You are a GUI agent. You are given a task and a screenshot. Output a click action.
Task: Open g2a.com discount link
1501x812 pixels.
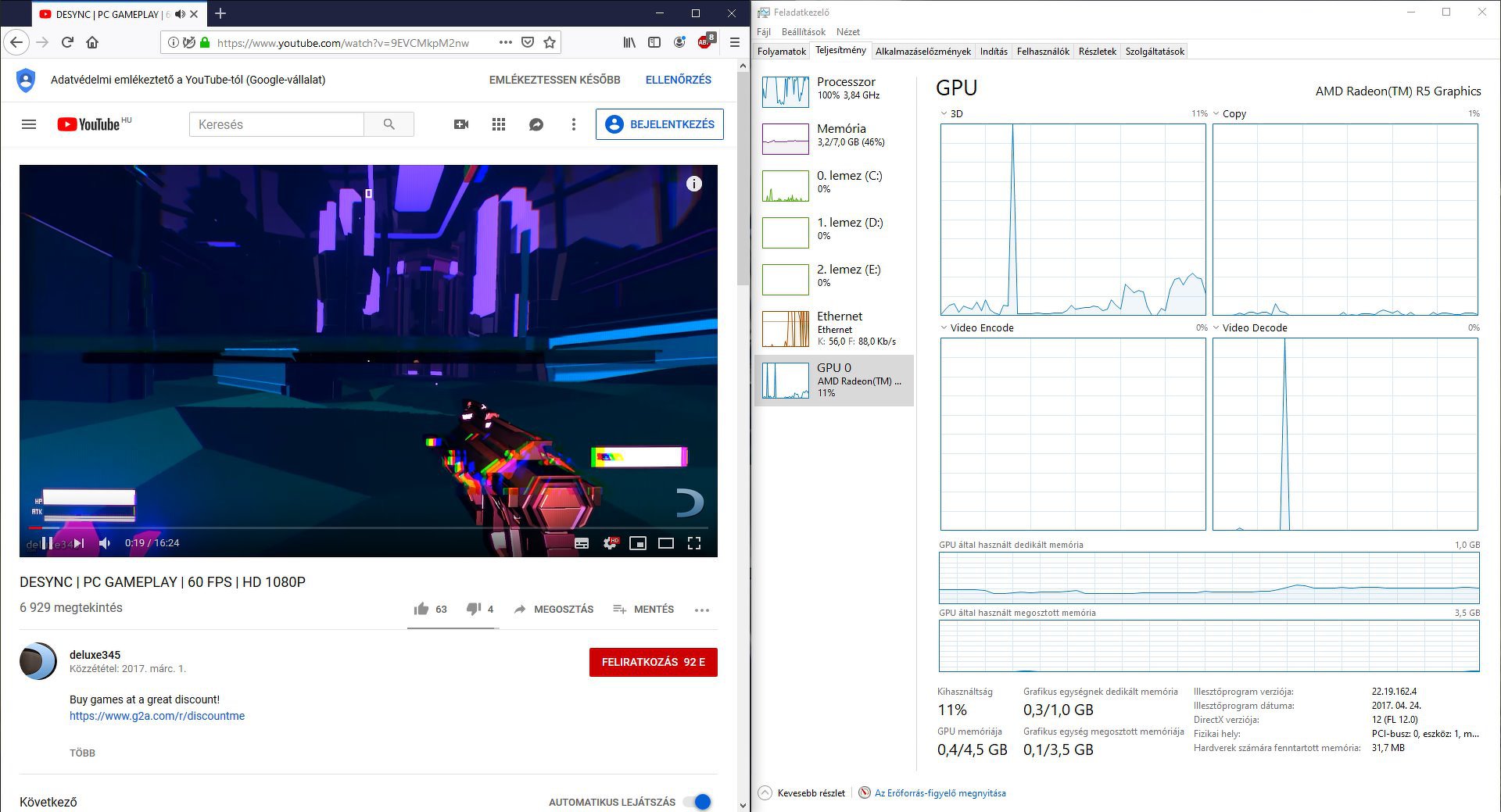coord(157,716)
